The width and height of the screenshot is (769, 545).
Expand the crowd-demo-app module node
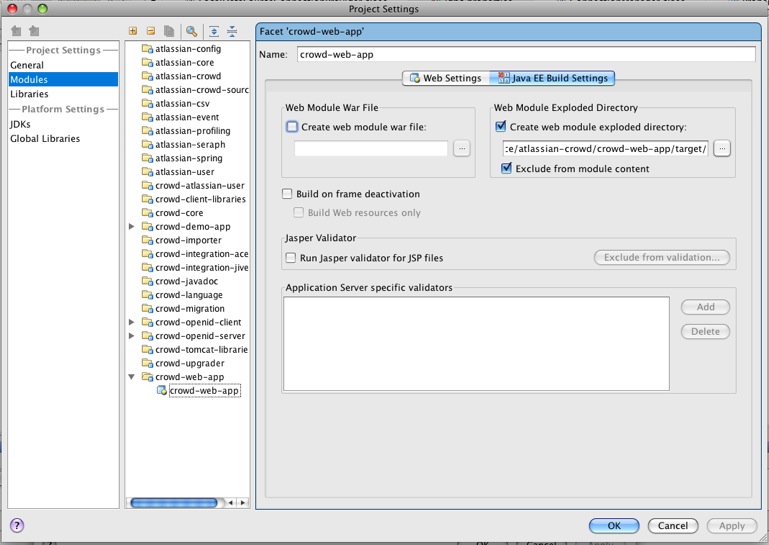tap(132, 227)
